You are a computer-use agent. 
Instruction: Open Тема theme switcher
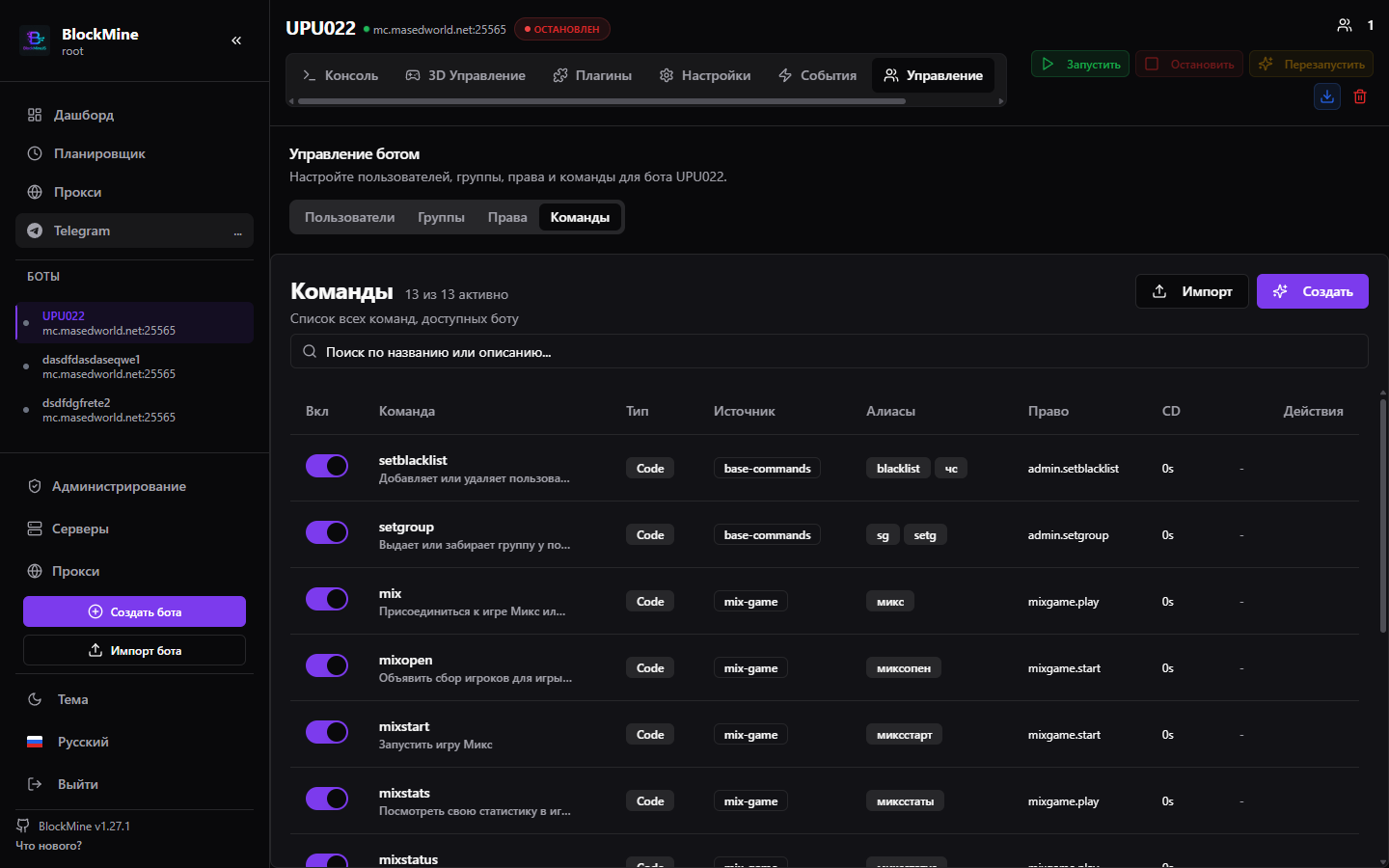coord(134,699)
